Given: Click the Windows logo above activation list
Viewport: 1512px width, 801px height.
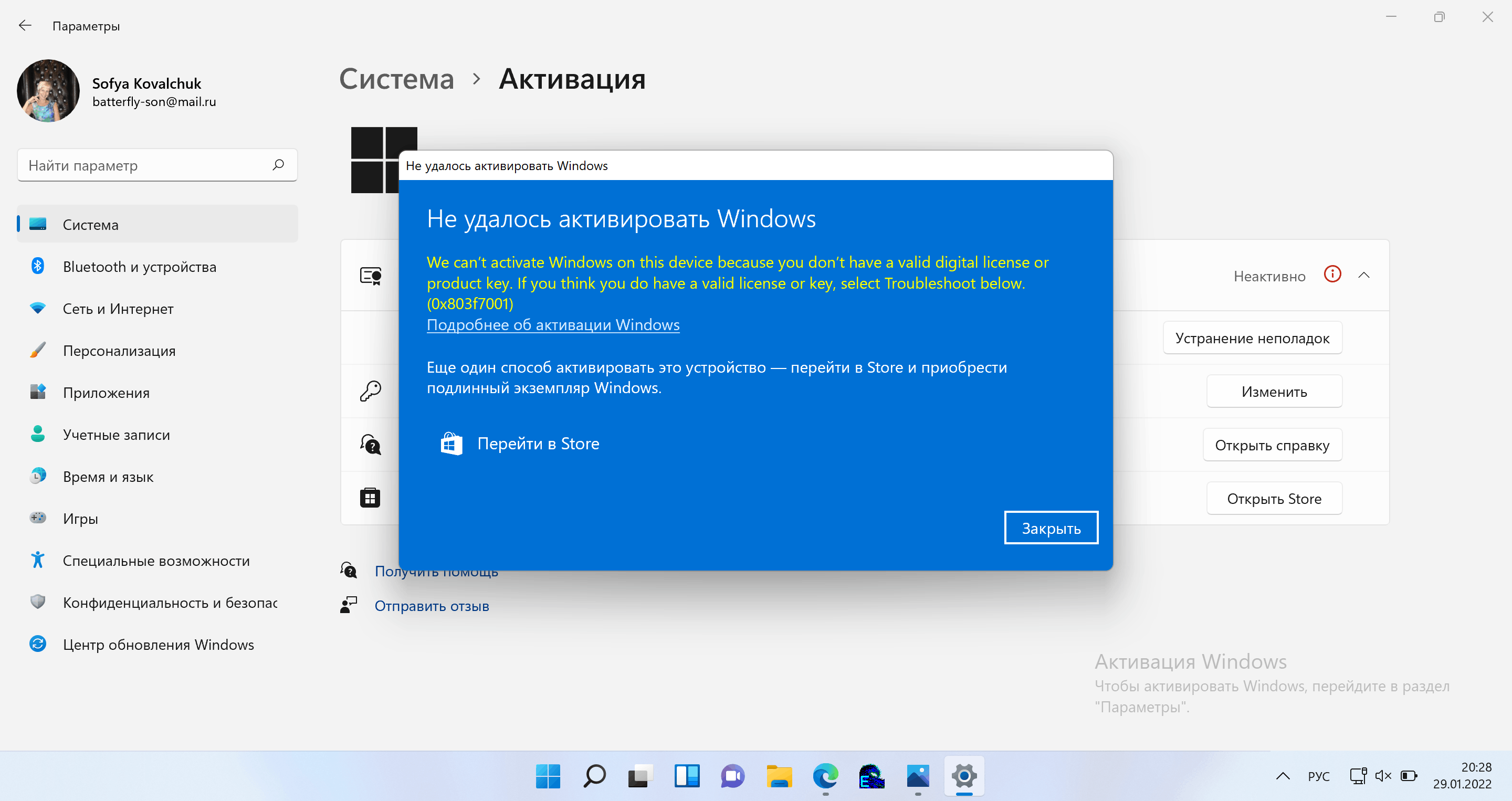Looking at the screenshot, I should point(384,160).
